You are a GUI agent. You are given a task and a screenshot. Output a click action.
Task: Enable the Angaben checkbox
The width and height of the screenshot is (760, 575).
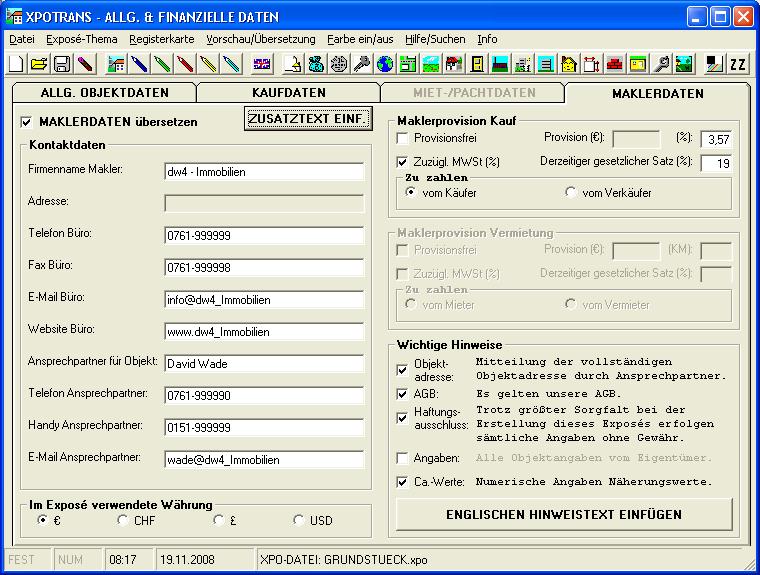tap(402, 458)
